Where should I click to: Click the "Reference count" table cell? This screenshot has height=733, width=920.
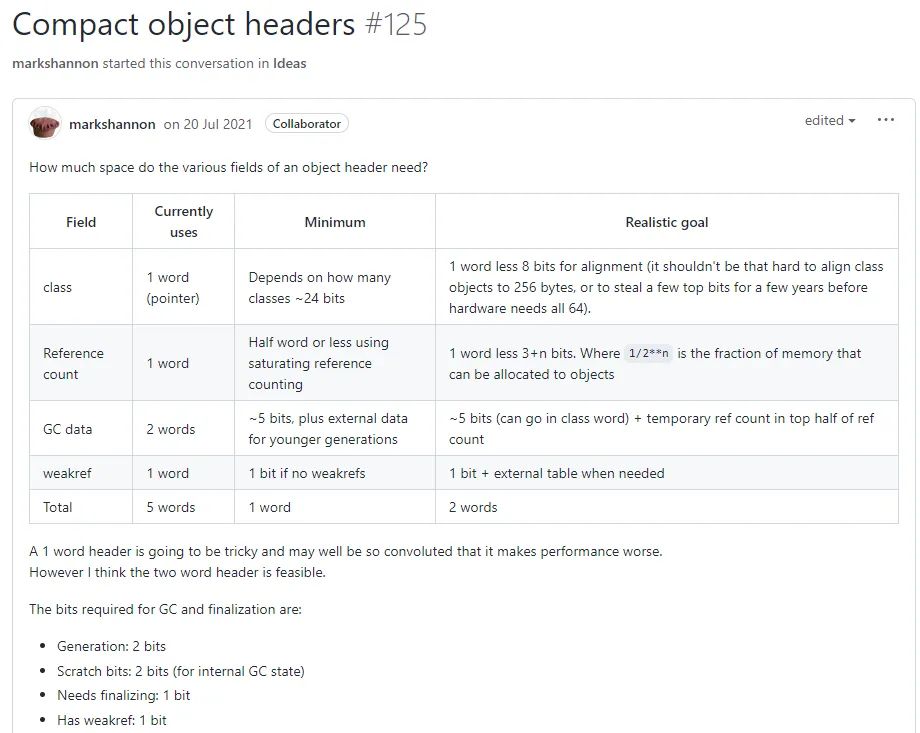(x=73, y=364)
